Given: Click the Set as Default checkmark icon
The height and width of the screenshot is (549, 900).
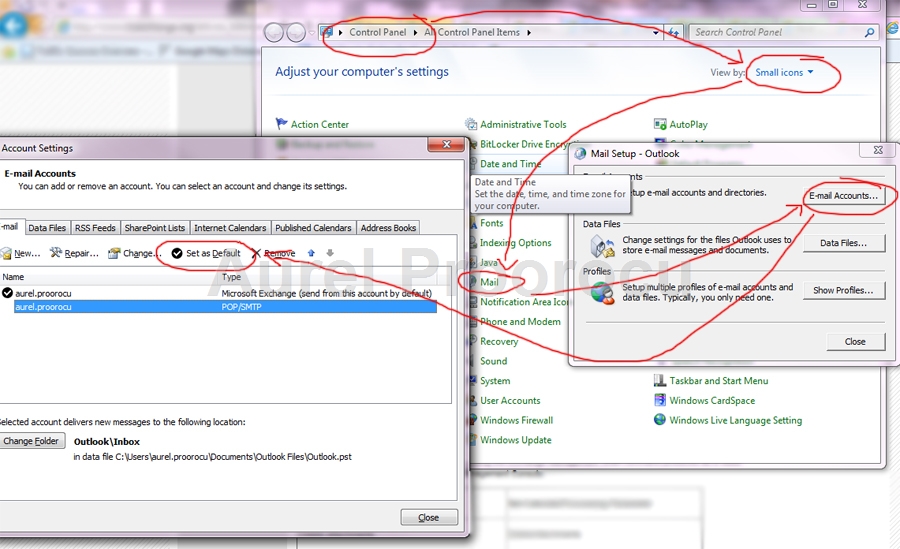Looking at the screenshot, I should 177,253.
